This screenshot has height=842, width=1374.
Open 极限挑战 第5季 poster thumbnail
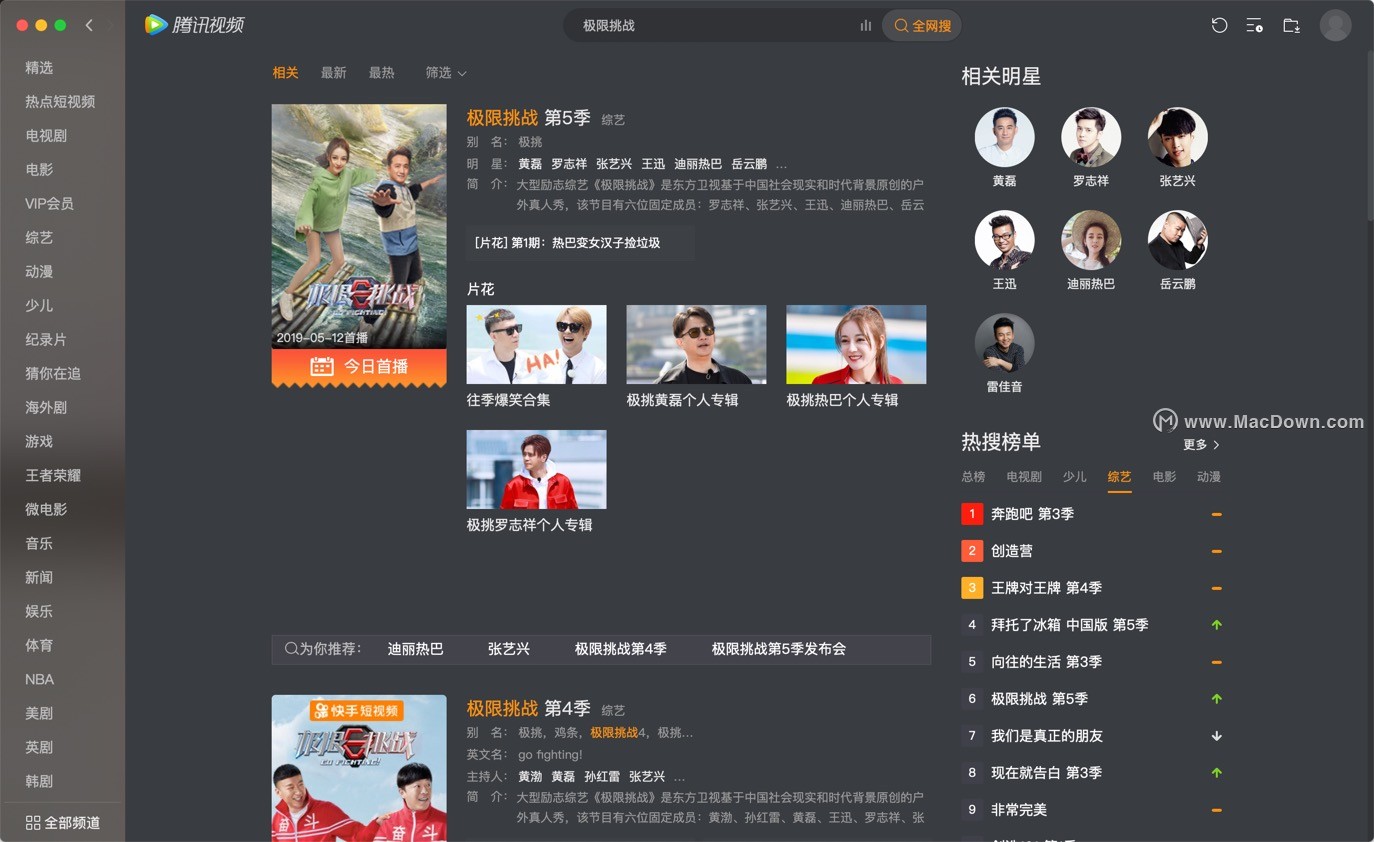tap(359, 227)
